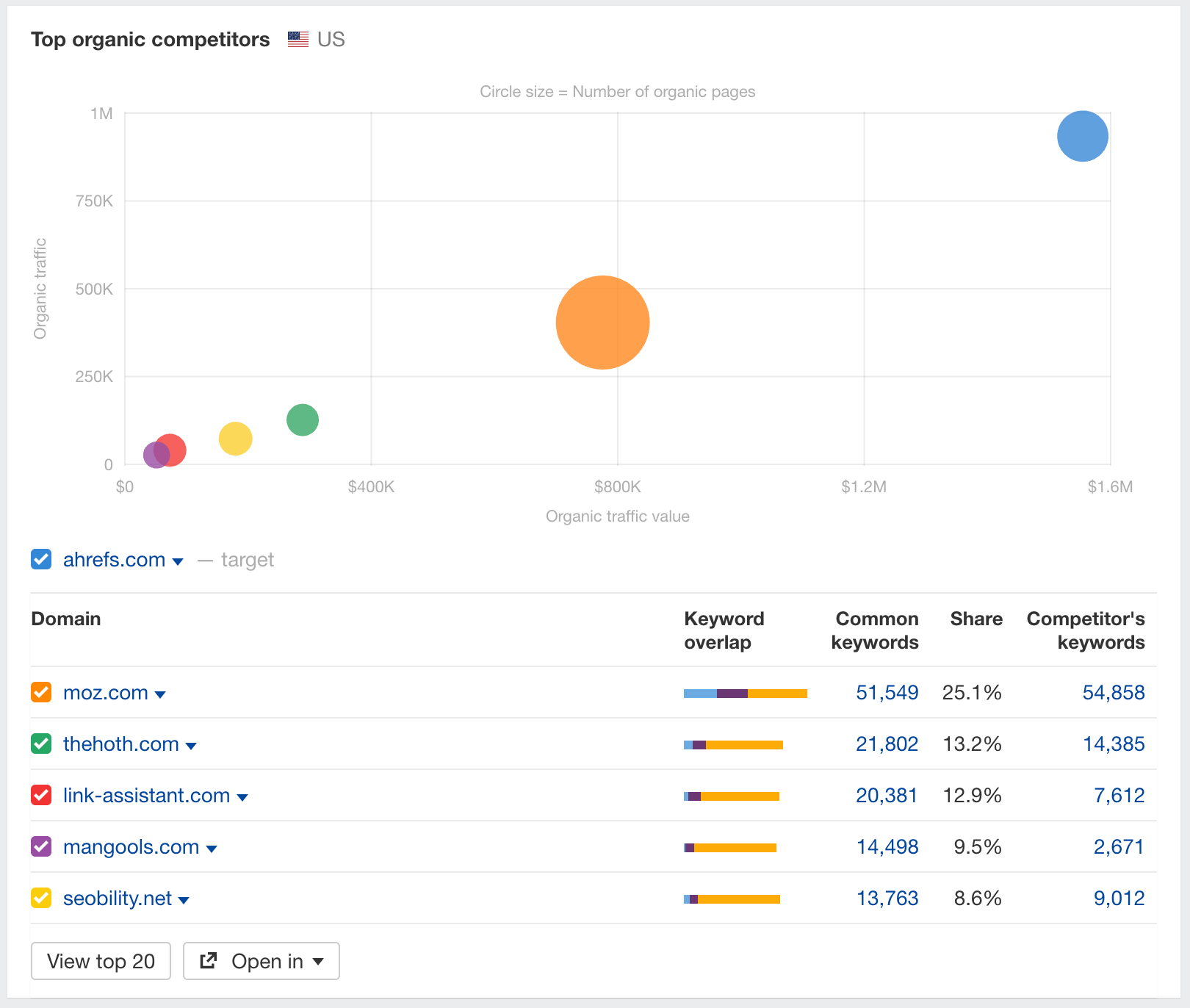The height and width of the screenshot is (1008, 1190).
Task: Click the yellow bubble in the chart
Action: click(x=234, y=439)
